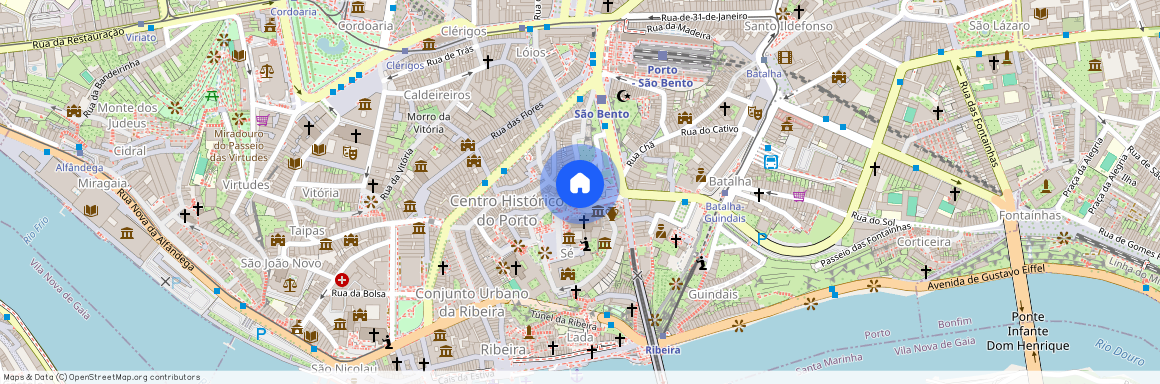The width and height of the screenshot is (1160, 384).
Task: Select the castle icon above Monte dos Judeus
Action: coord(74,111)
